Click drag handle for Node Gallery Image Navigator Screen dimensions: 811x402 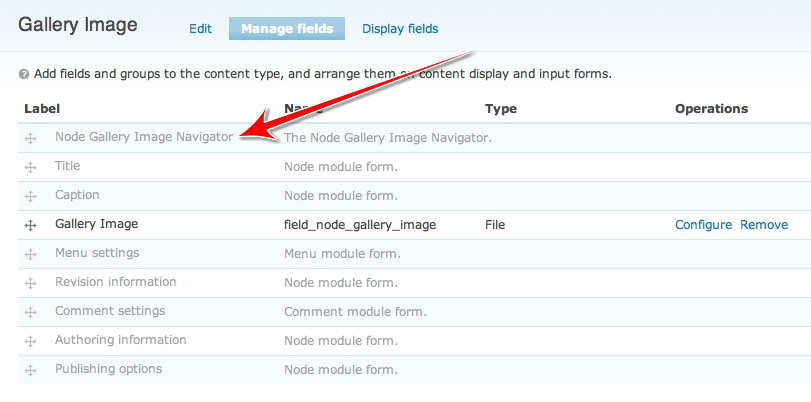30,138
